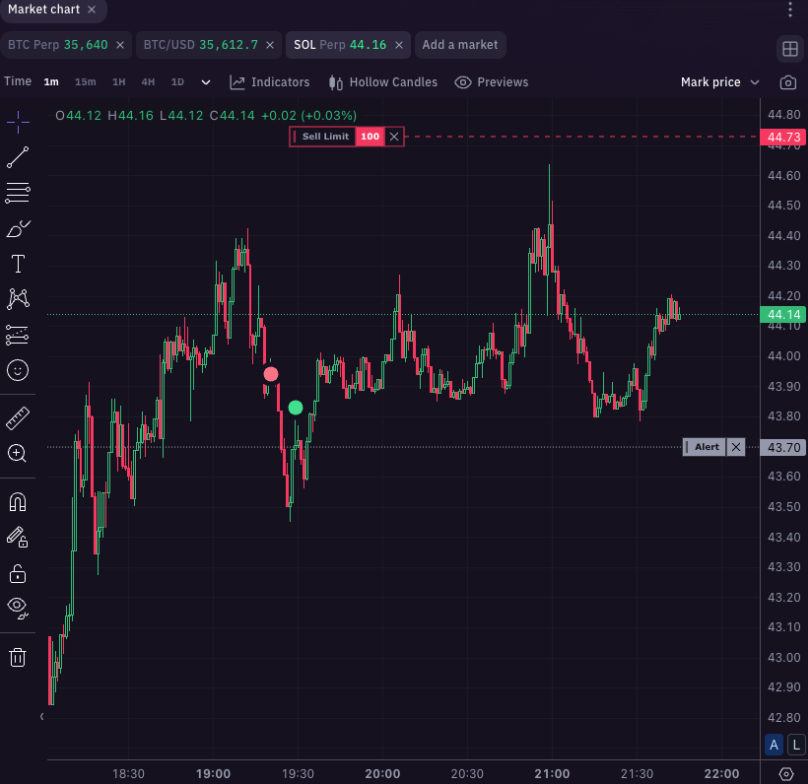
Task: Click the 44.14 current price tag
Action: pos(783,314)
